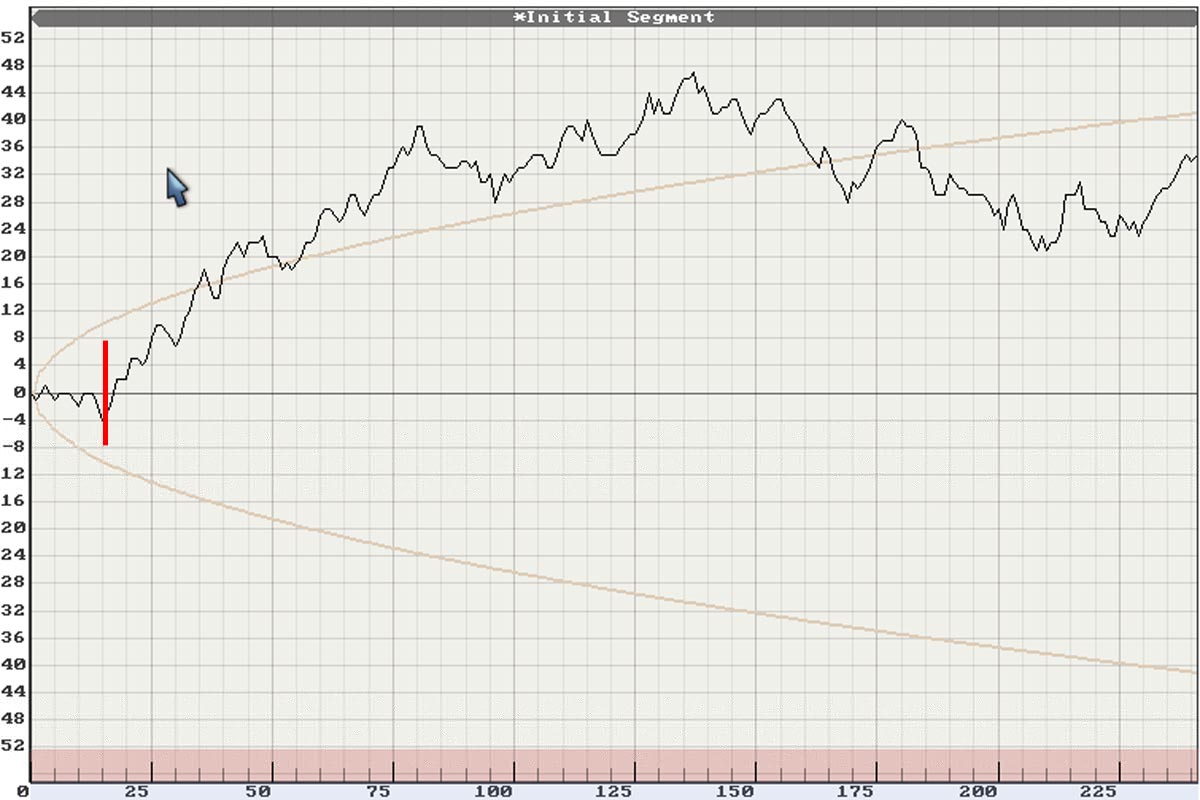This screenshot has height=800, width=1200.
Task: Click the blue arrow pointer on the chart
Action: pos(176,186)
